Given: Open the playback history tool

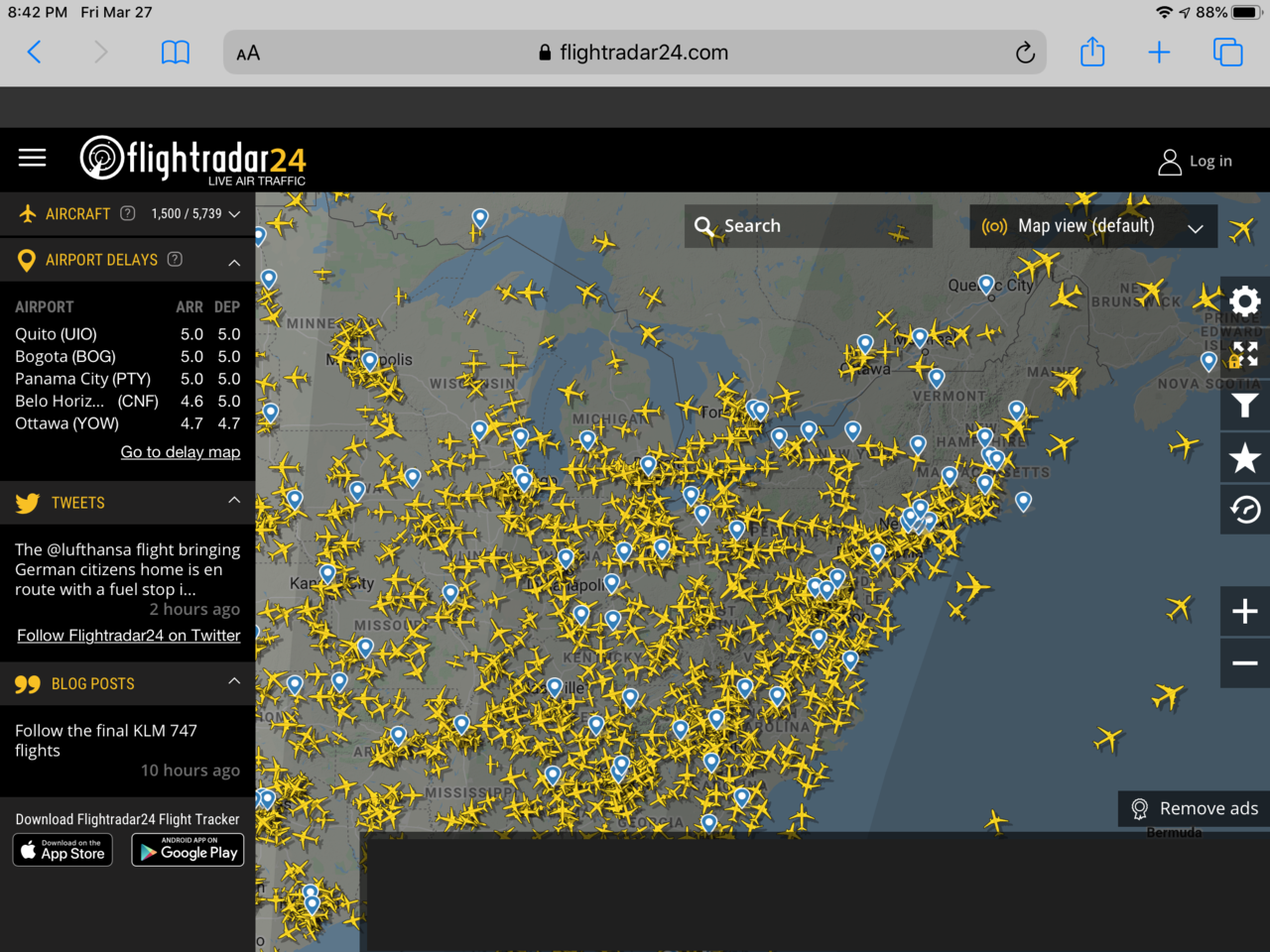Looking at the screenshot, I should 1245,510.
